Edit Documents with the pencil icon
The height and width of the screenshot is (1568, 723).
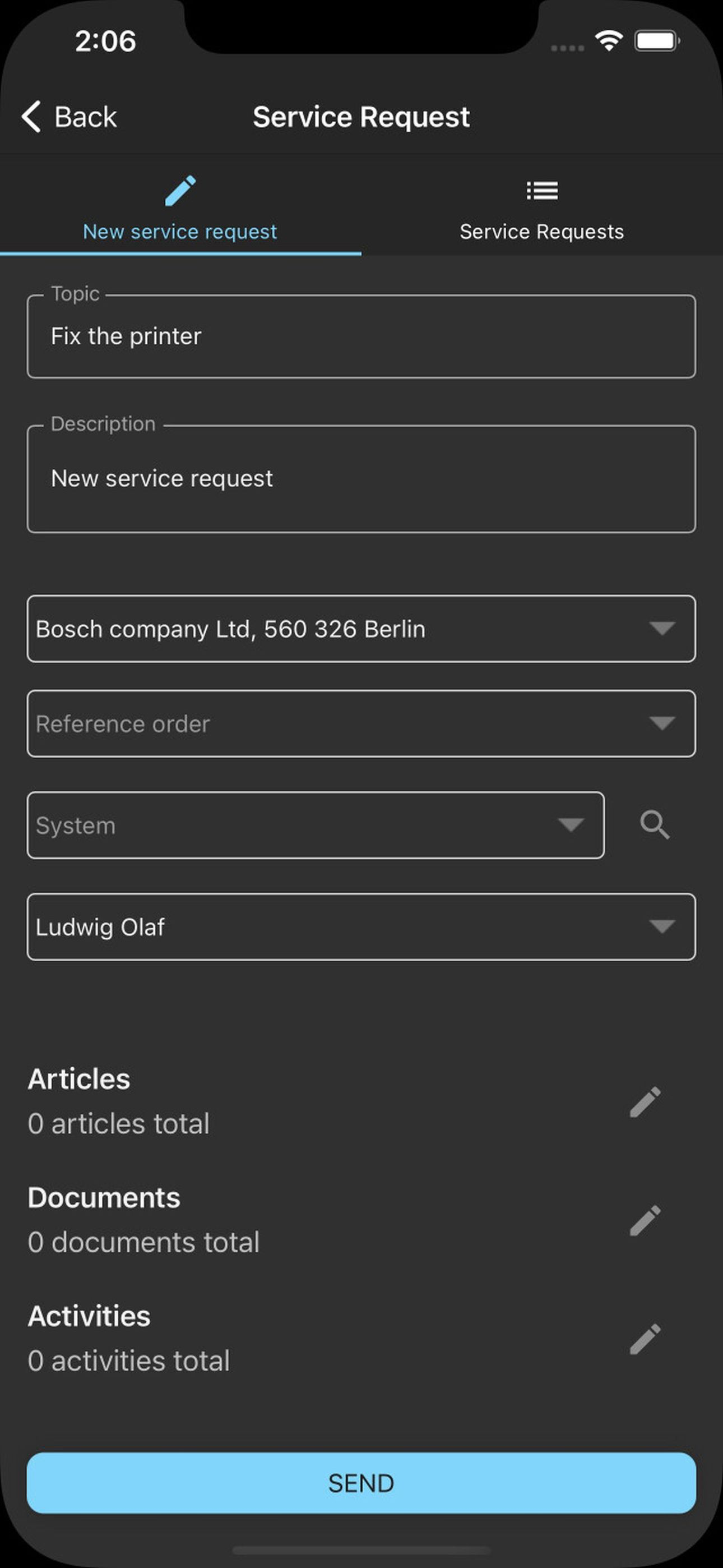click(x=645, y=1220)
